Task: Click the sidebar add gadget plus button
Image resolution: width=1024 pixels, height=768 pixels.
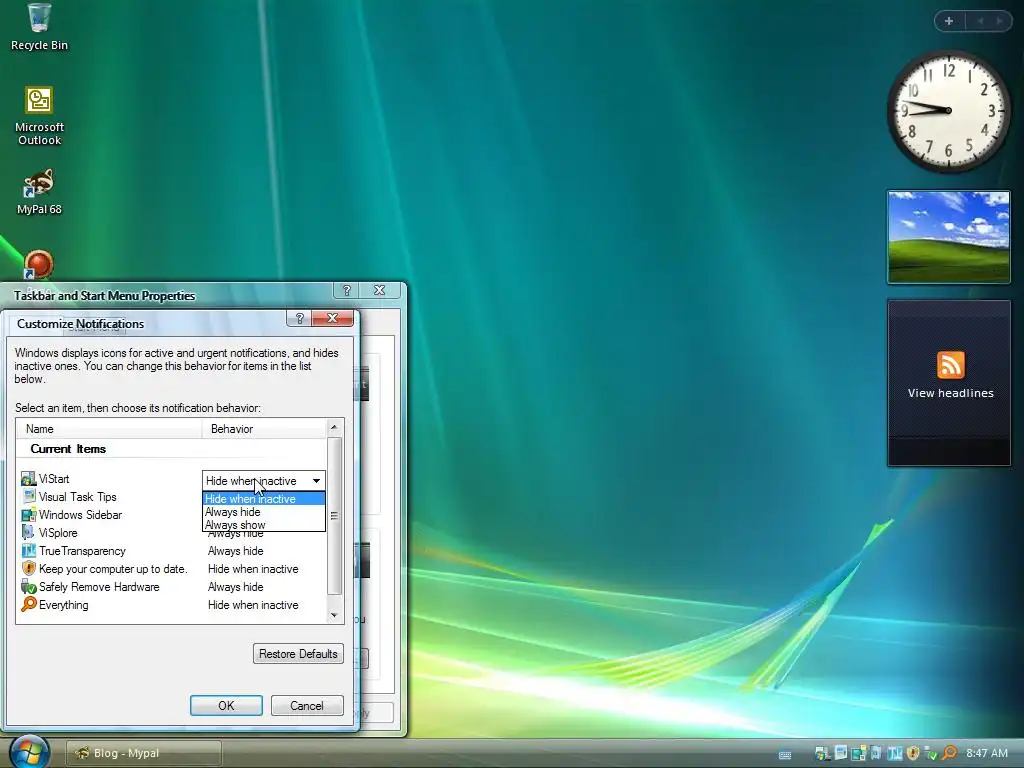Action: [x=949, y=21]
